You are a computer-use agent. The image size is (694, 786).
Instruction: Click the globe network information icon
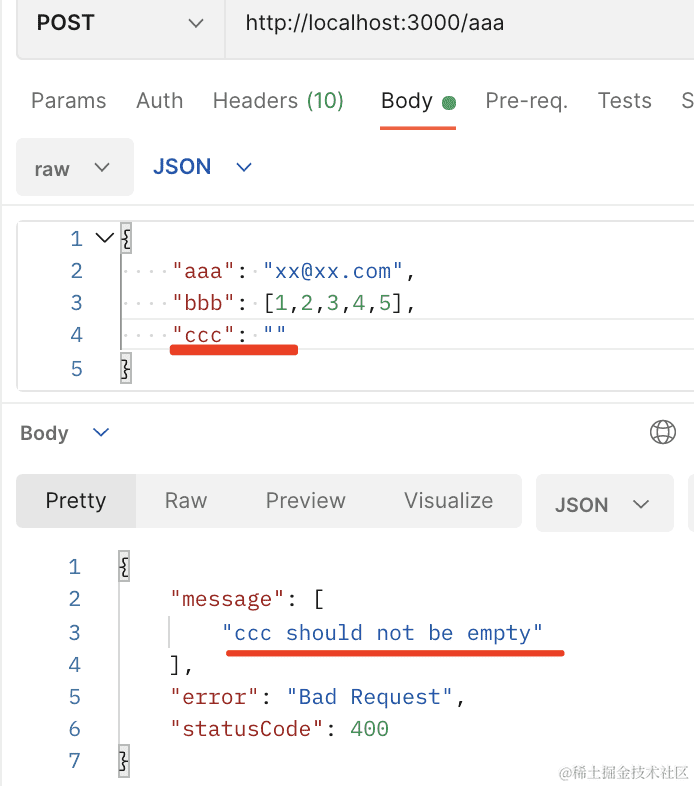662,432
